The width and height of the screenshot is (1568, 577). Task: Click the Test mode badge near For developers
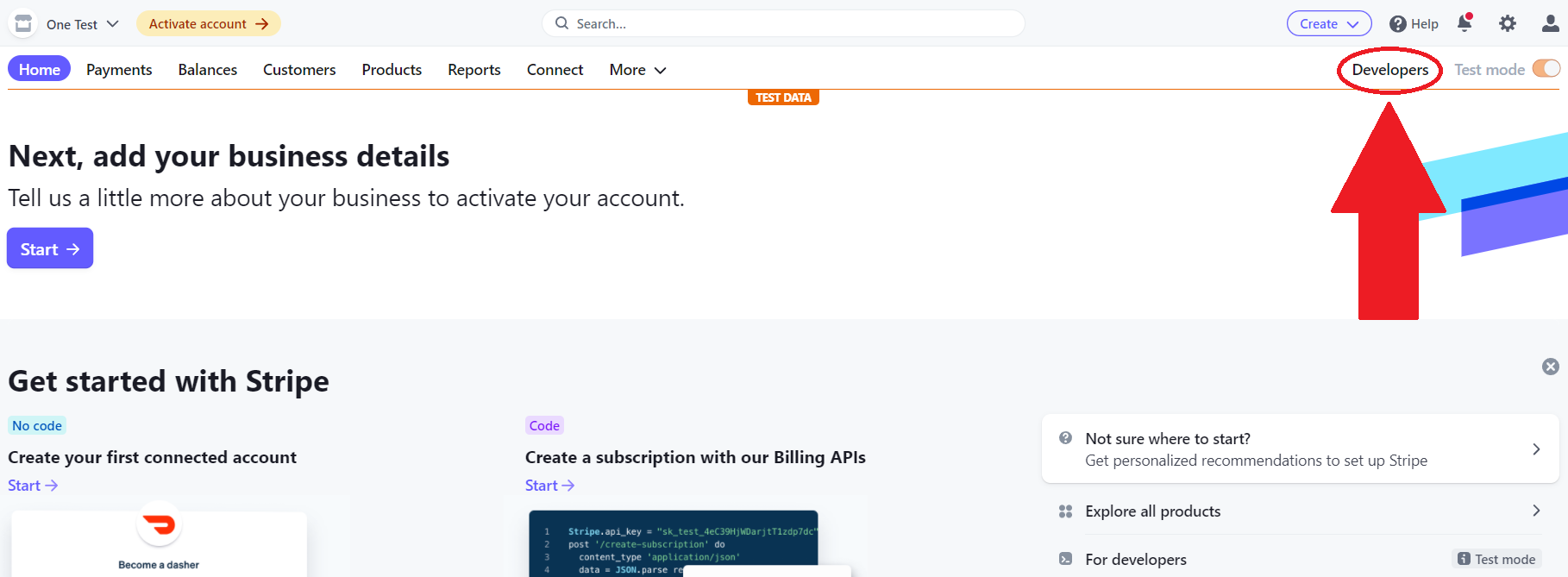click(x=1496, y=559)
